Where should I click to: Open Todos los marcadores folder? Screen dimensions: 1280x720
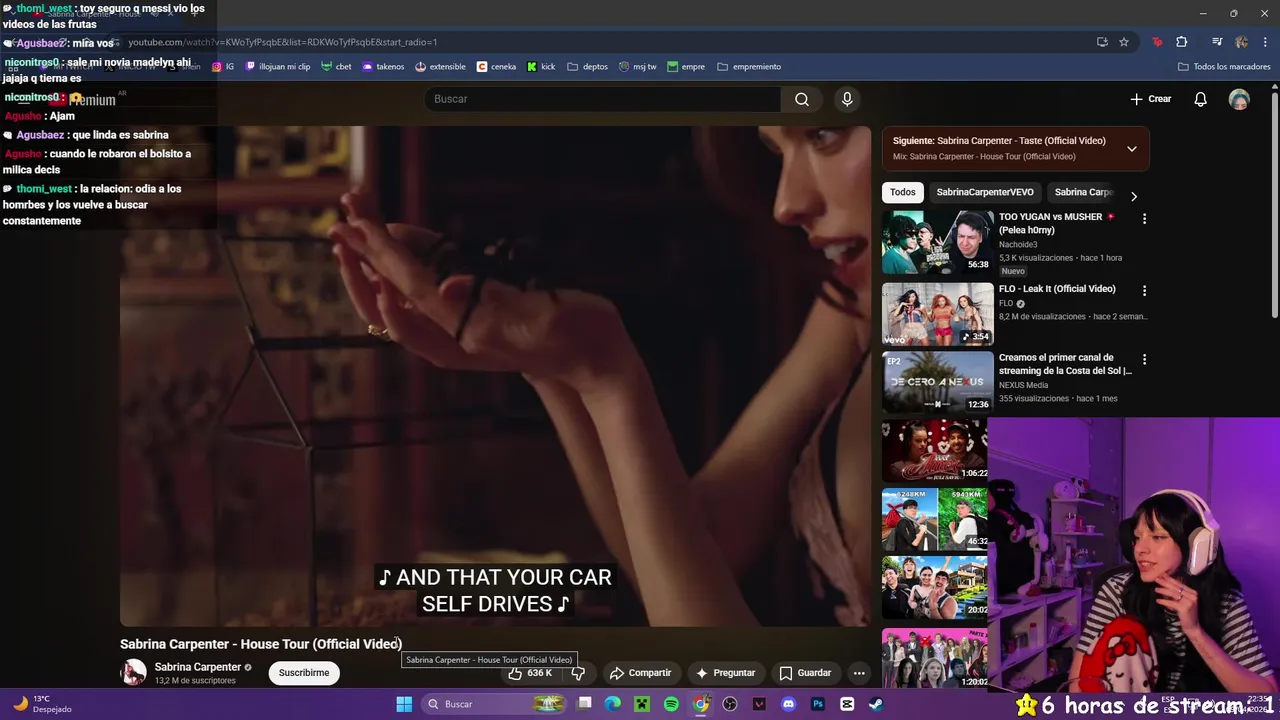point(1224,67)
